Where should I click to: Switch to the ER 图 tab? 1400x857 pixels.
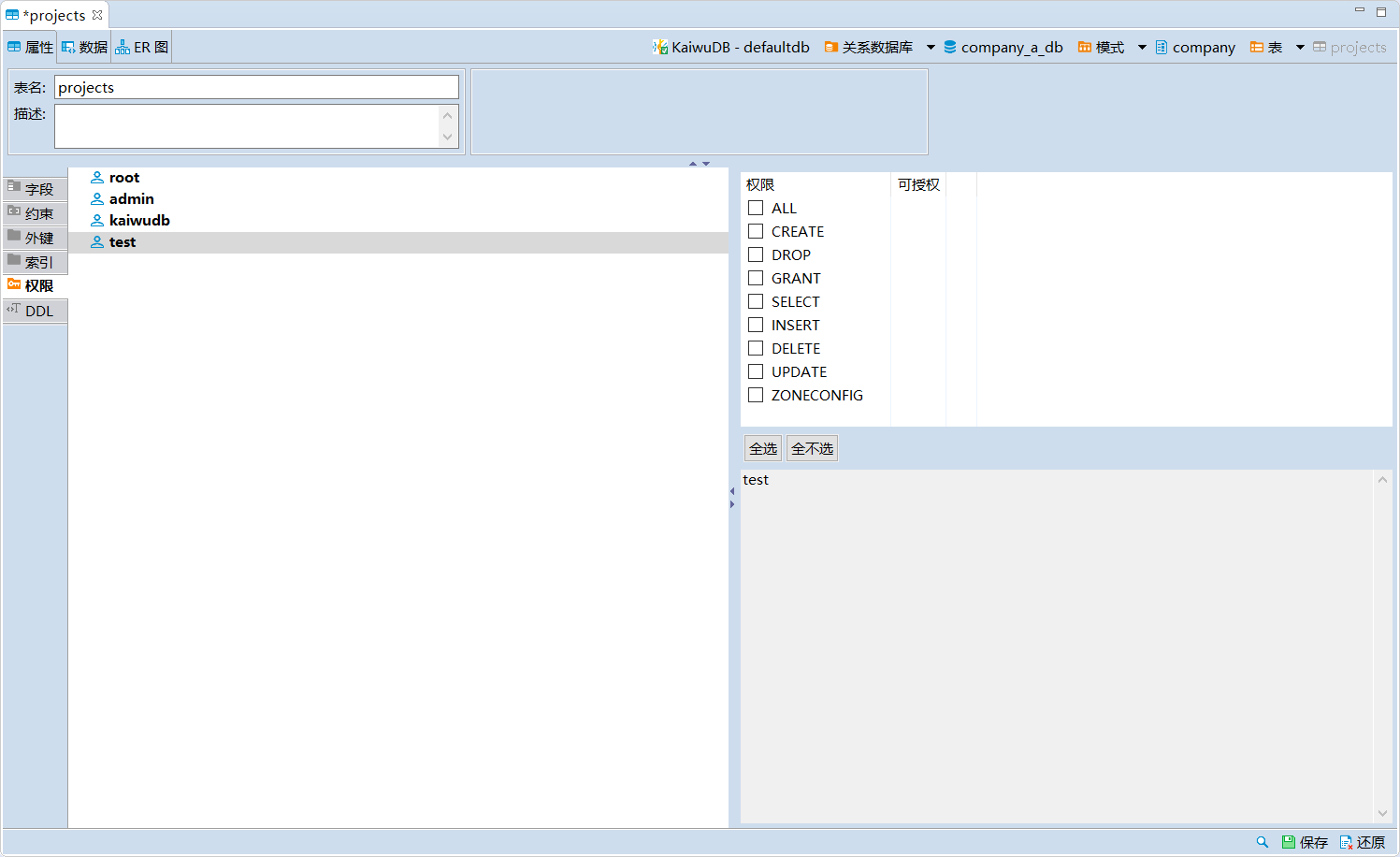[142, 47]
